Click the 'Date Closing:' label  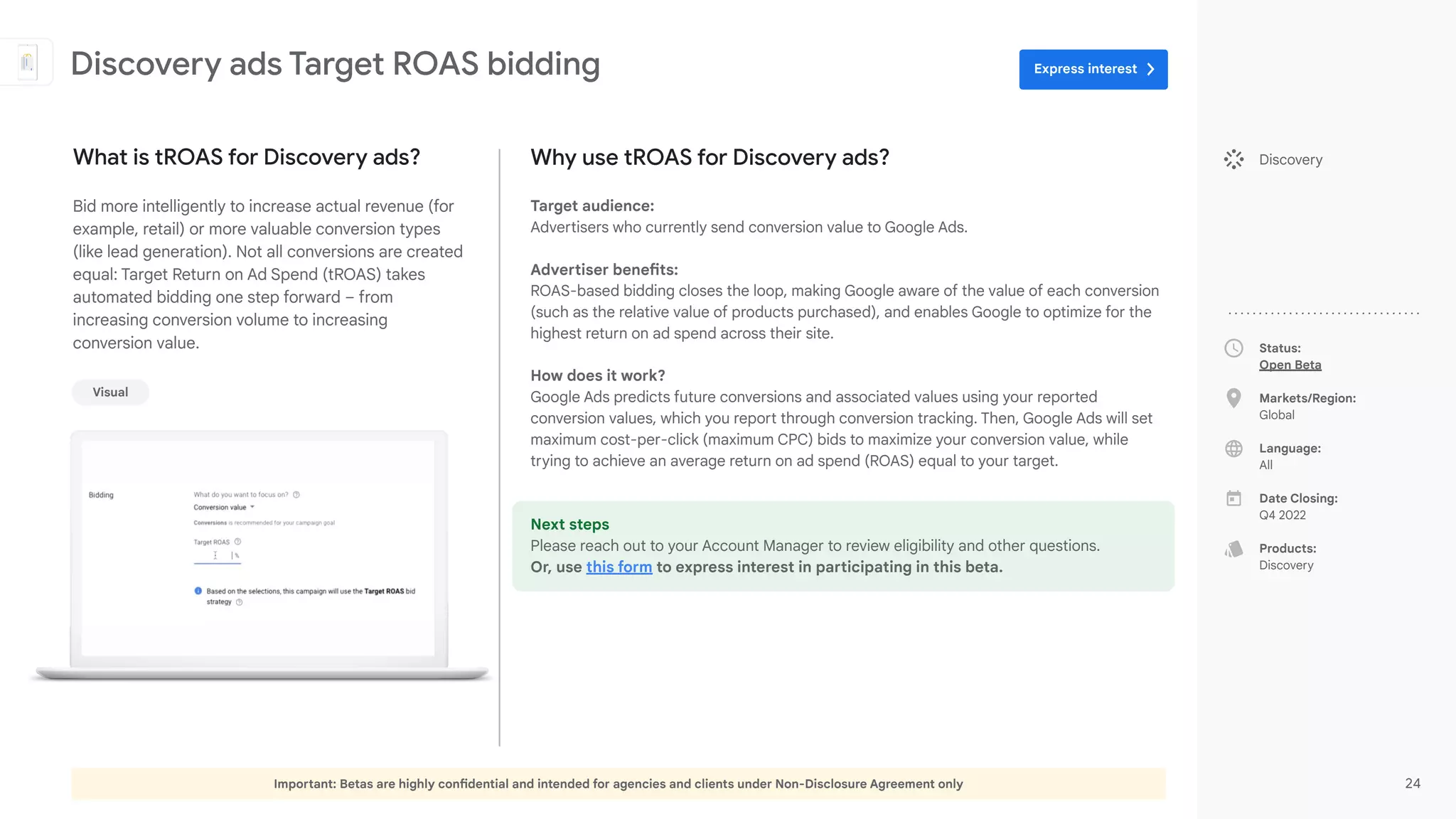(1298, 498)
